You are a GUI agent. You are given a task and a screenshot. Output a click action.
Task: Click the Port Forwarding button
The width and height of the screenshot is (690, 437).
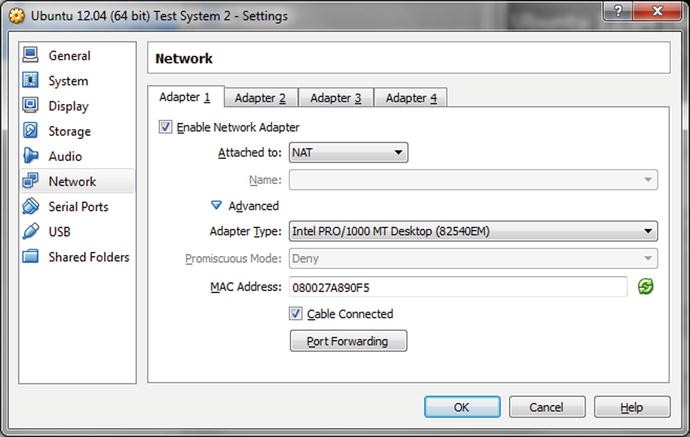click(x=348, y=341)
